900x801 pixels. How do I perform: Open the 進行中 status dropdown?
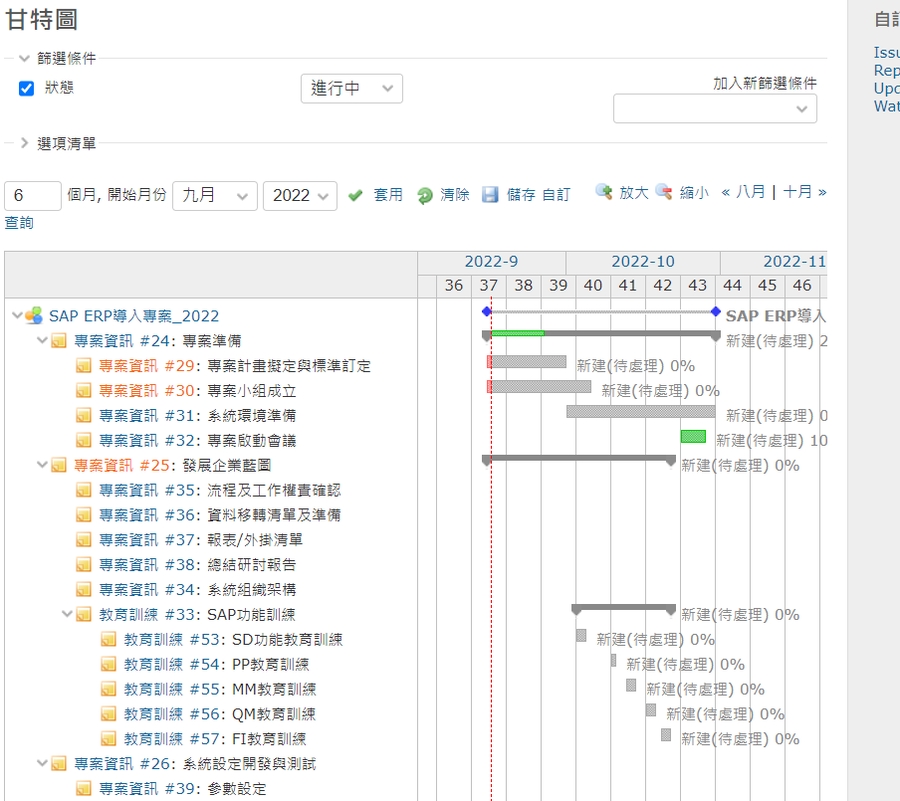click(351, 89)
